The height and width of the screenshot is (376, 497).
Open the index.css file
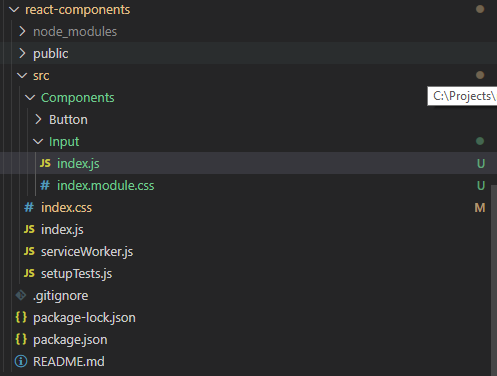click(x=66, y=208)
